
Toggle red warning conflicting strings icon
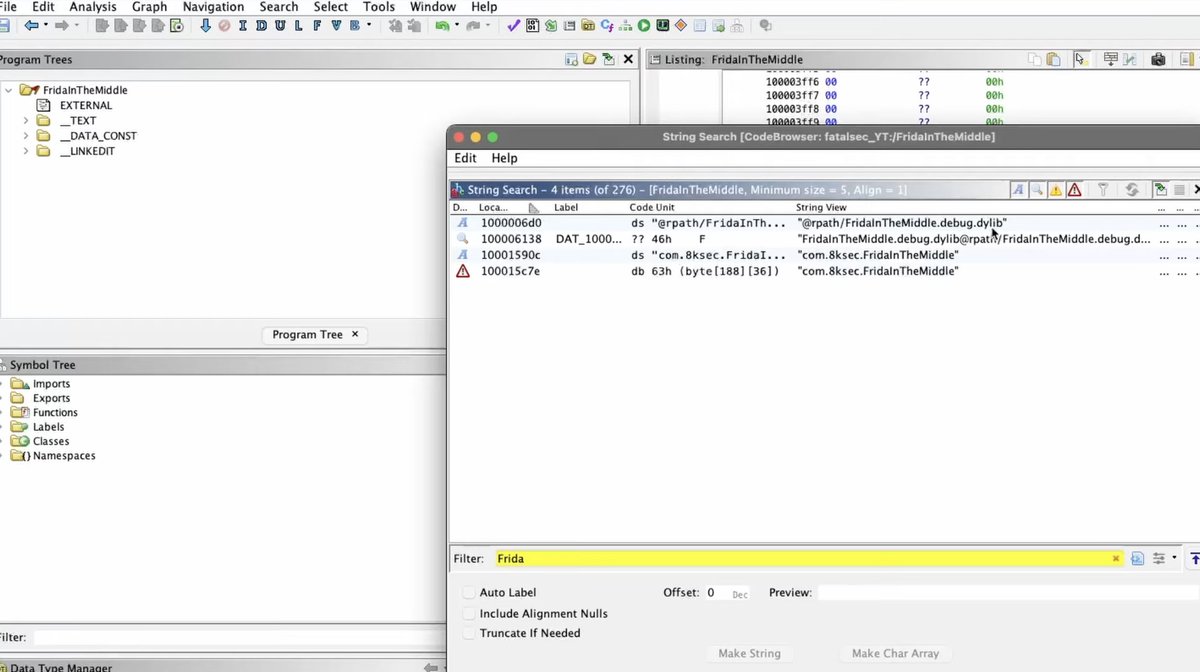(1075, 190)
